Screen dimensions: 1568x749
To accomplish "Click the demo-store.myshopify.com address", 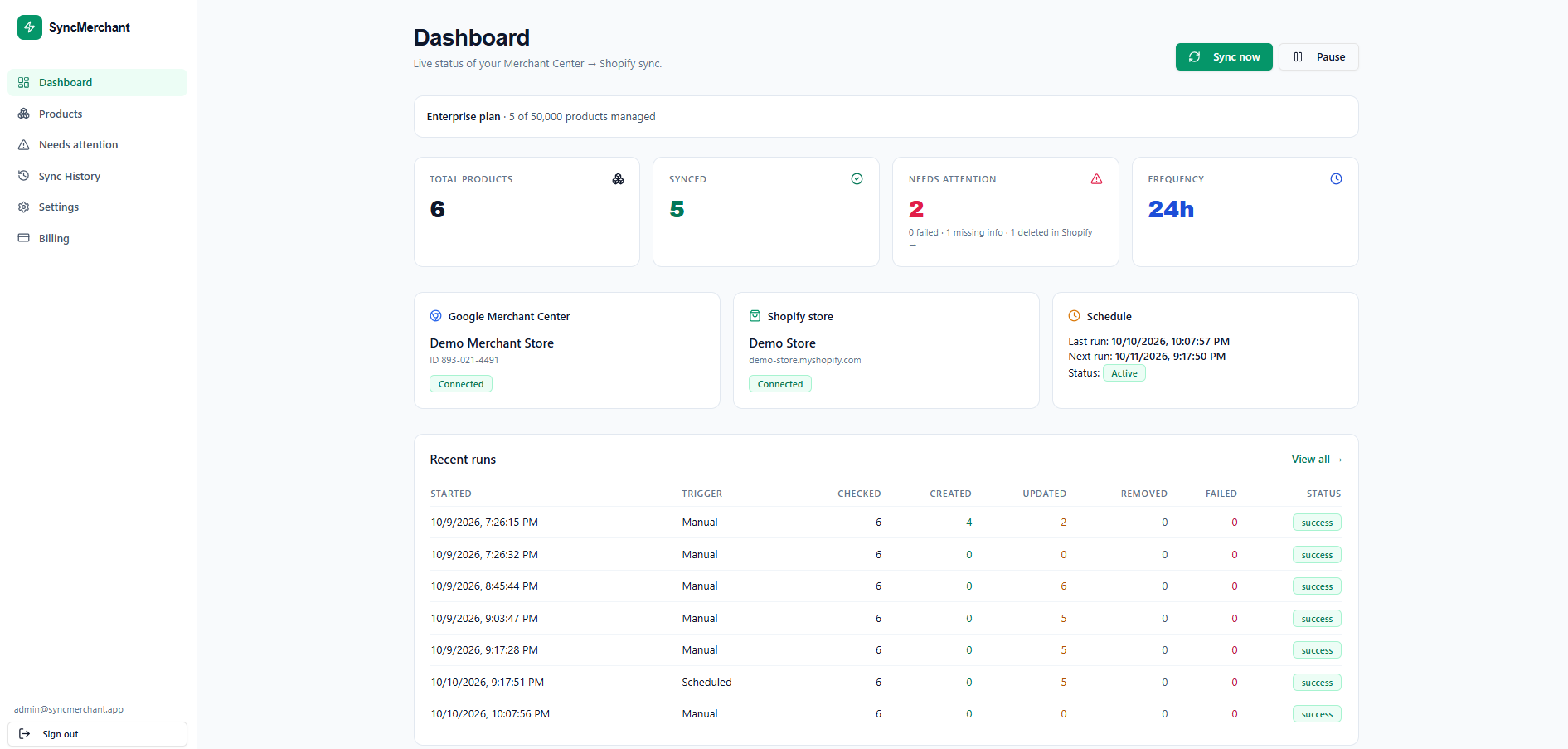I will [805, 360].
